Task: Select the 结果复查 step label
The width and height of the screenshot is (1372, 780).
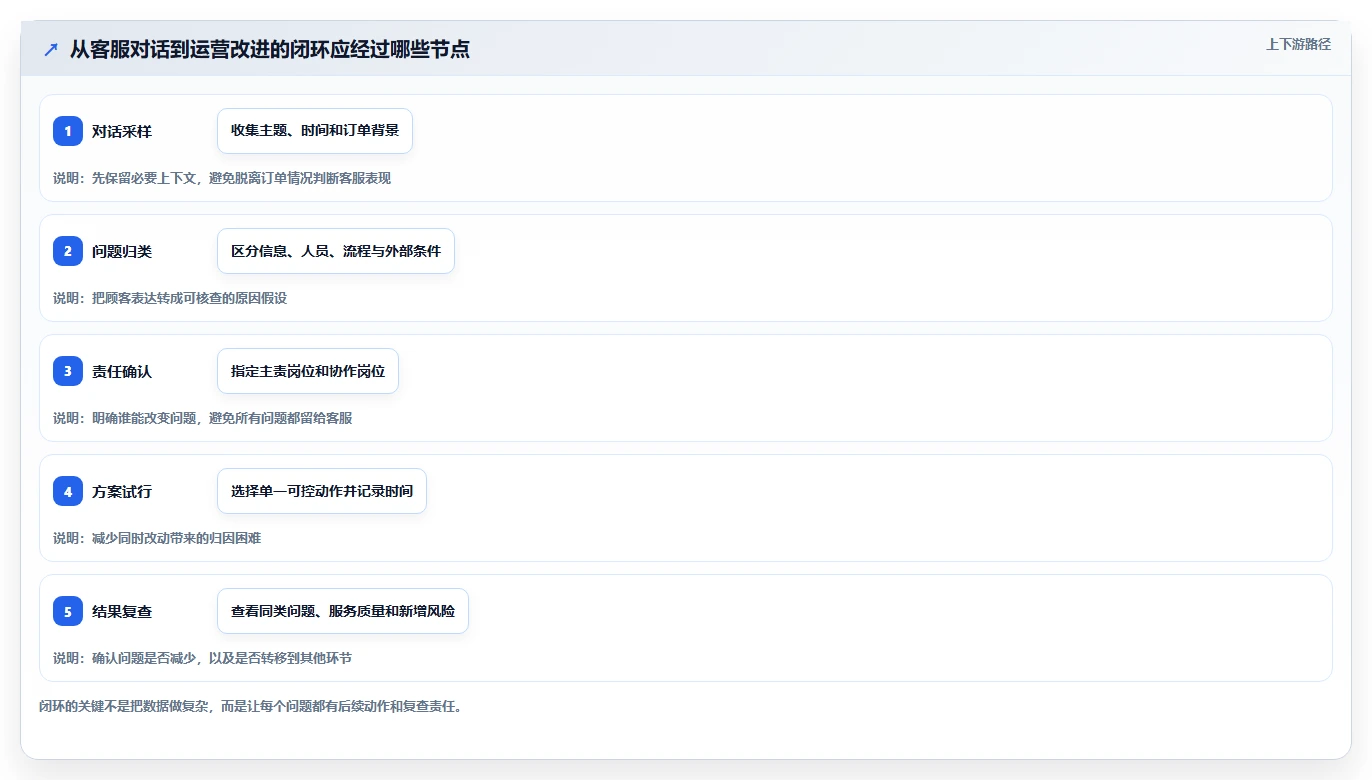Action: click(122, 611)
